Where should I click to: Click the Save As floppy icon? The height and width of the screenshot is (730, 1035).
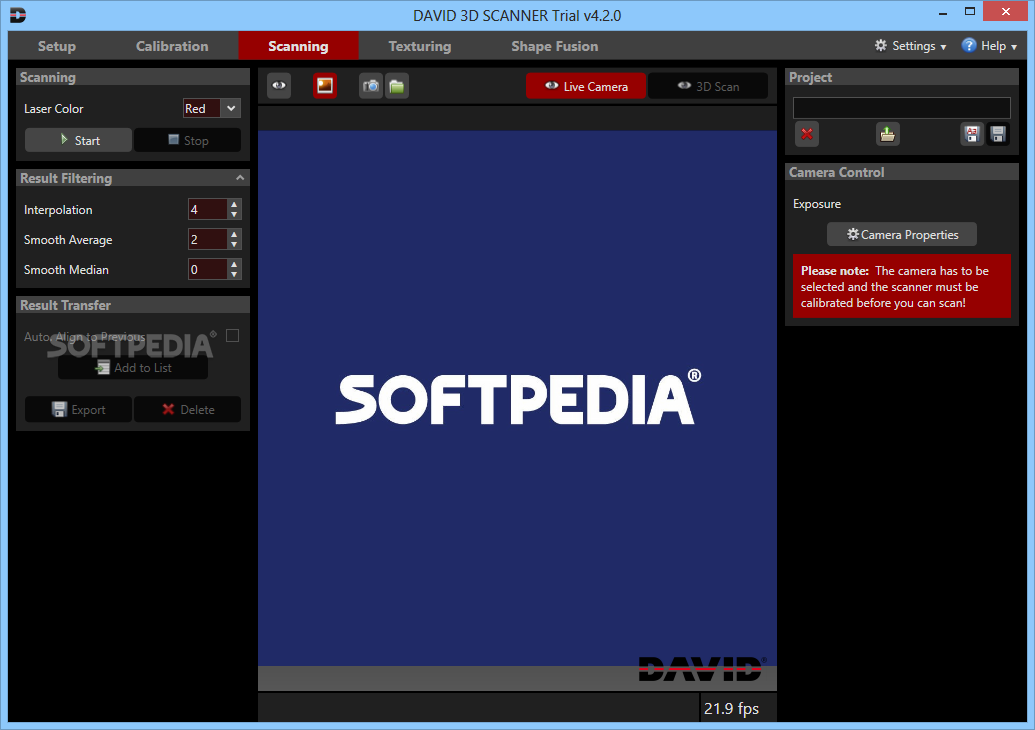click(x=972, y=134)
